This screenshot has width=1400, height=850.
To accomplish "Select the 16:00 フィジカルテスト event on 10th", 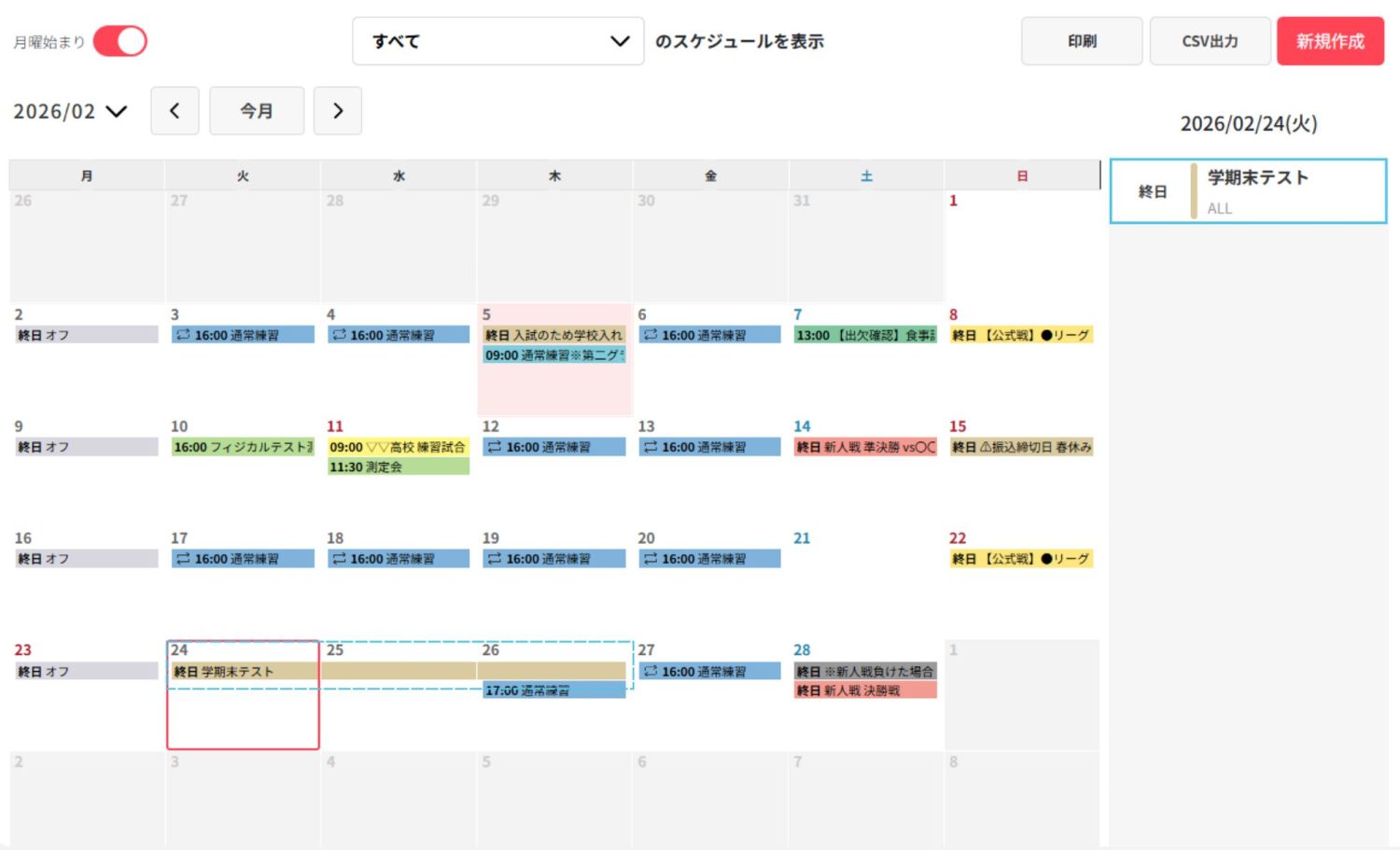I will [243, 447].
